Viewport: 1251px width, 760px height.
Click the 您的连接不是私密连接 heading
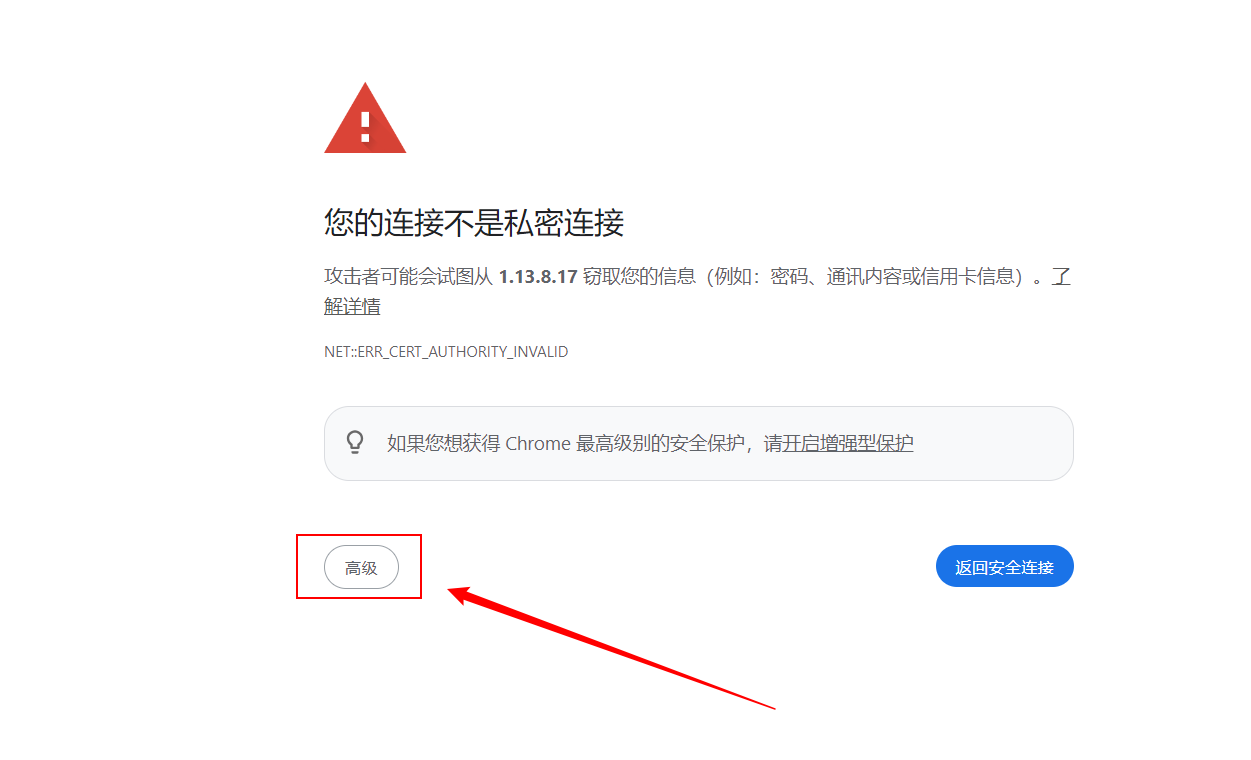pyautogui.click(x=474, y=222)
